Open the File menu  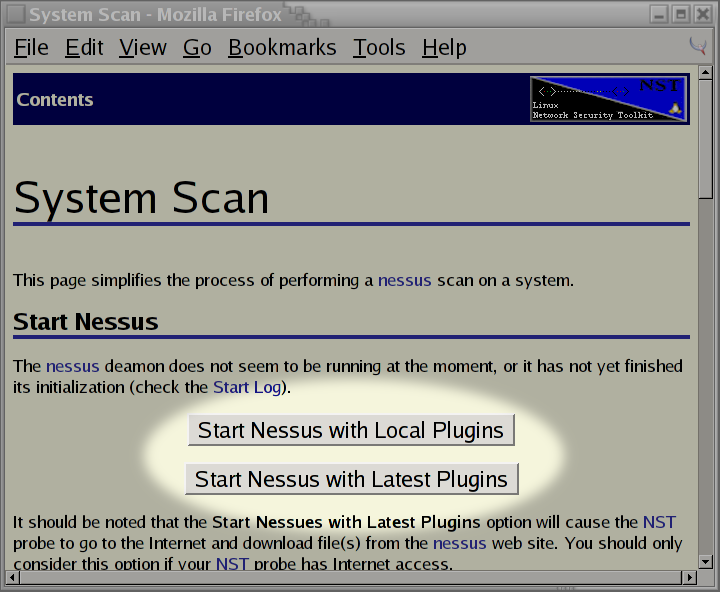click(31, 48)
